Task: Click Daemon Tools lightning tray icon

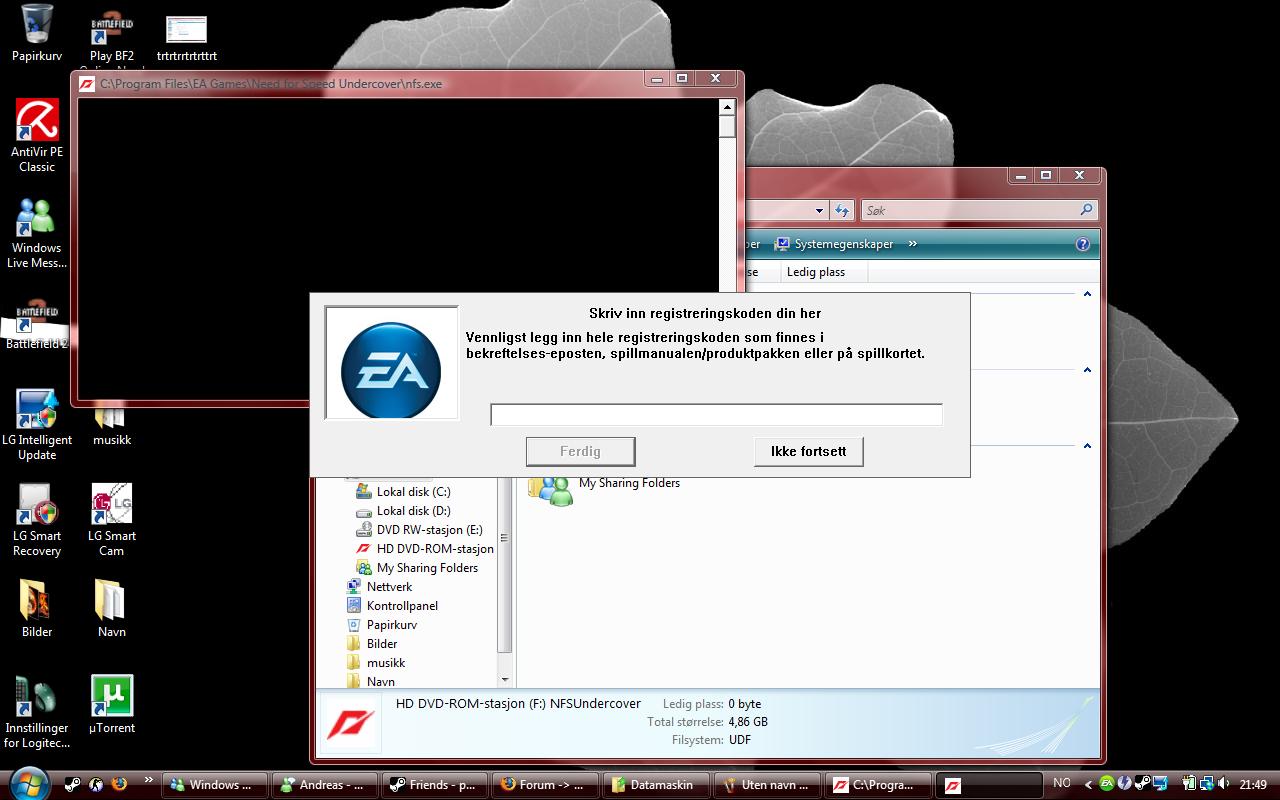Action: click(x=1124, y=784)
